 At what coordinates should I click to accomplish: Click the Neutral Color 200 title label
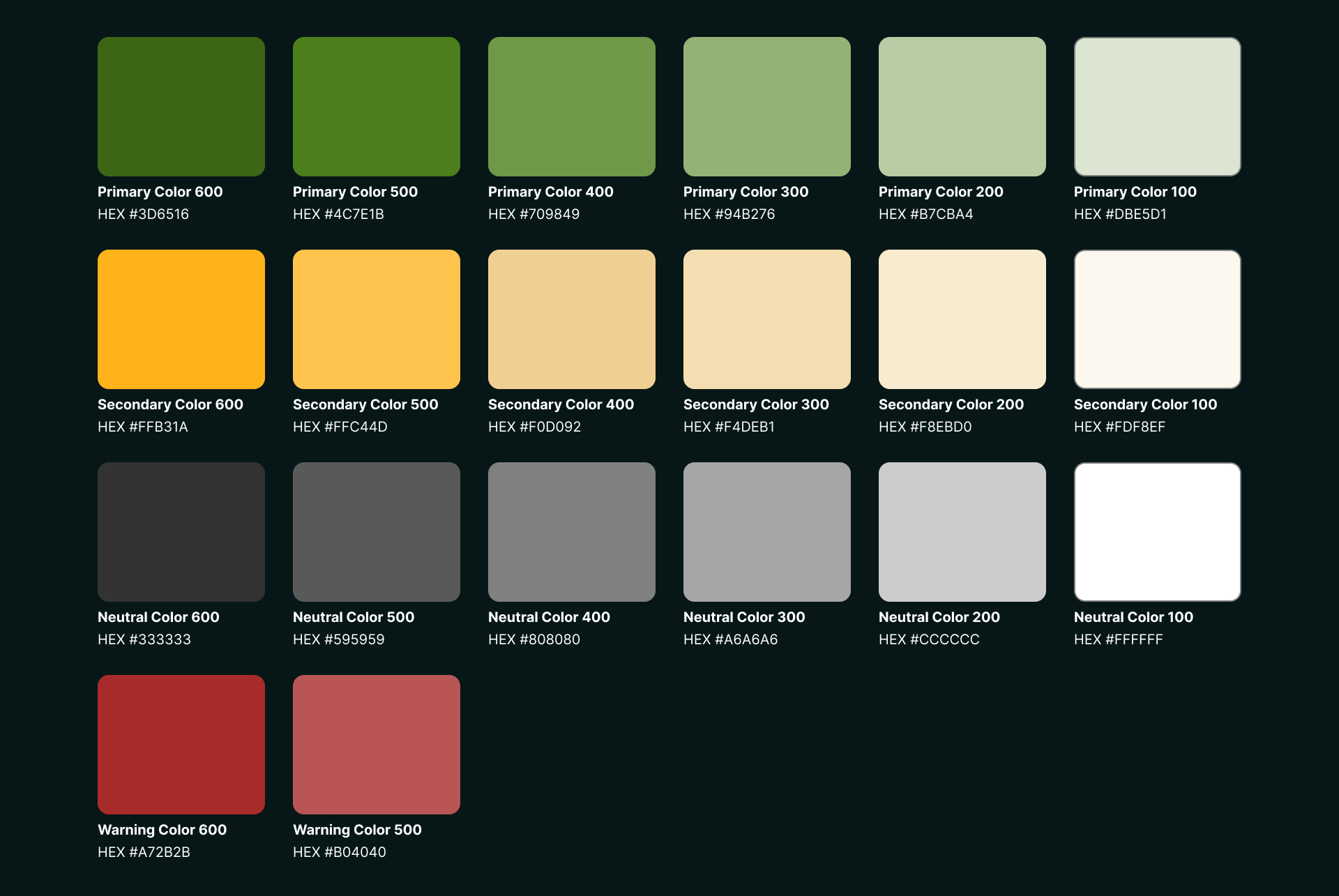pyautogui.click(x=939, y=617)
